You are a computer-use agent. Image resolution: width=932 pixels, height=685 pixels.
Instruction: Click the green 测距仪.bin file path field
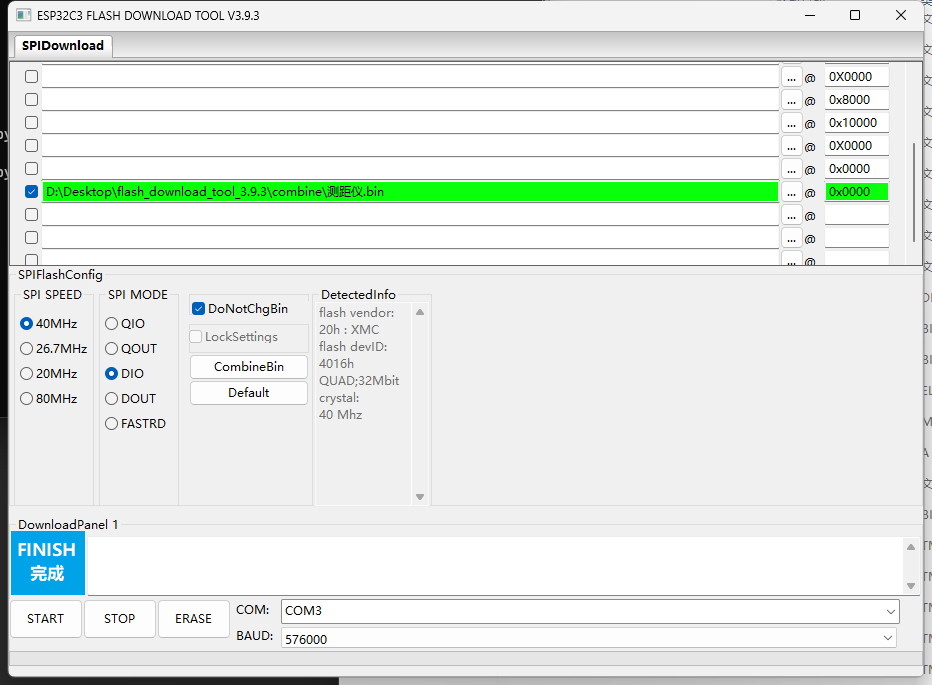[x=410, y=192]
